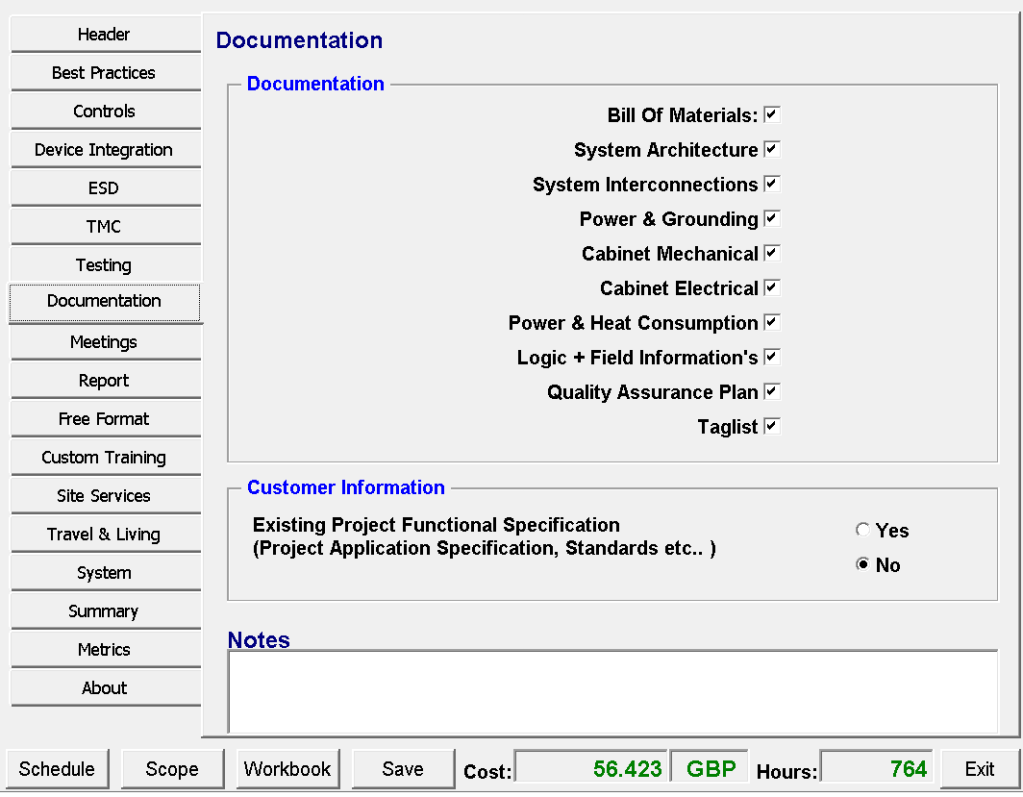Switch to the Best Practices tab
Image resolution: width=1023 pixels, height=797 pixels.
pyautogui.click(x=104, y=73)
